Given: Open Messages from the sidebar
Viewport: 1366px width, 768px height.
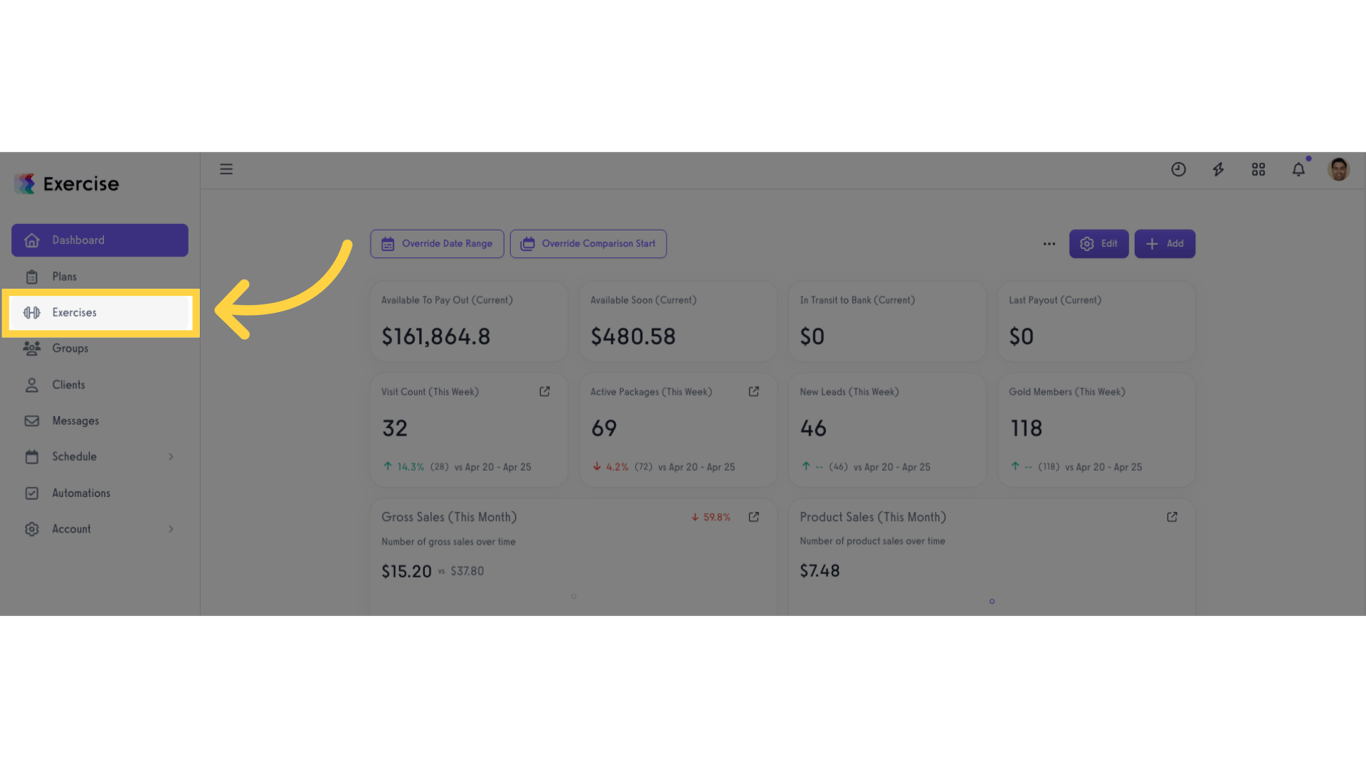Looking at the screenshot, I should [75, 421].
